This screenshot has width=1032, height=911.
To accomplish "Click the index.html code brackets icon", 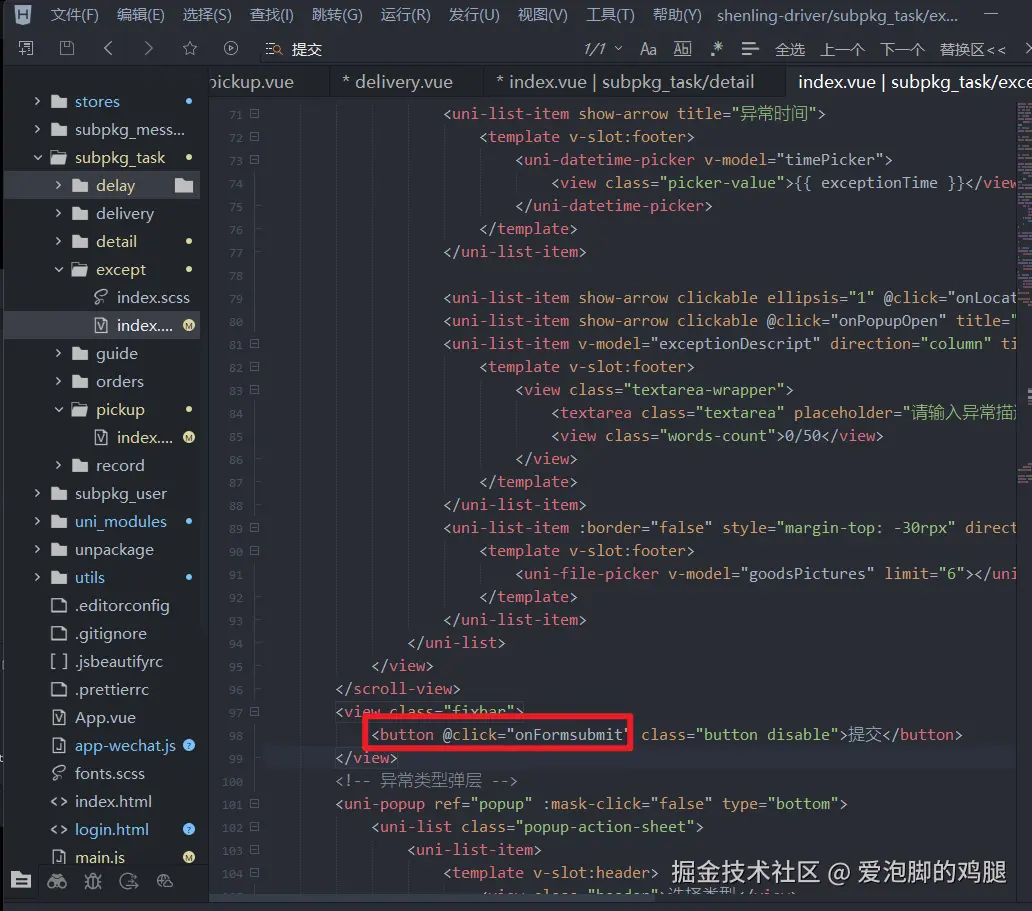I will point(59,801).
